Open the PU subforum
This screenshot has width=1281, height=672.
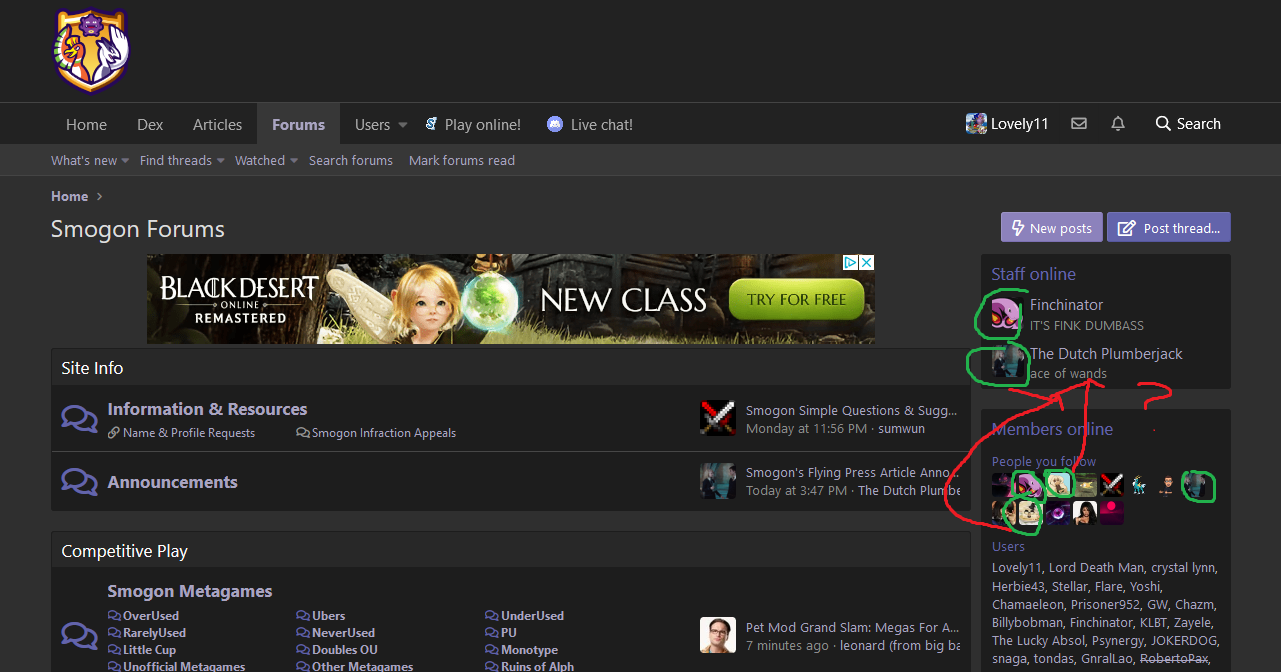(509, 633)
